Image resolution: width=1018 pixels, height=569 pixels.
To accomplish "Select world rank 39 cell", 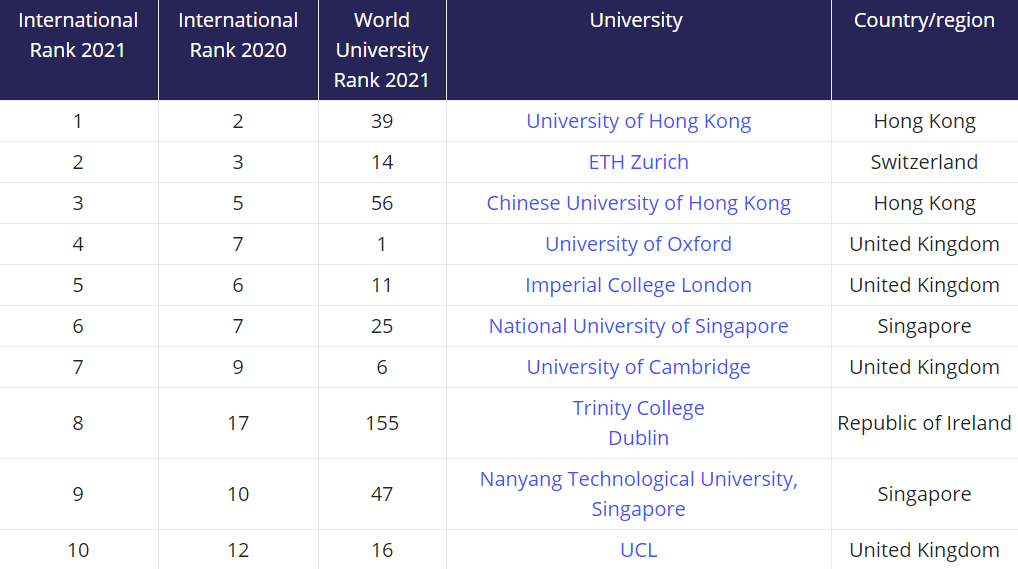I will click(x=382, y=121).
